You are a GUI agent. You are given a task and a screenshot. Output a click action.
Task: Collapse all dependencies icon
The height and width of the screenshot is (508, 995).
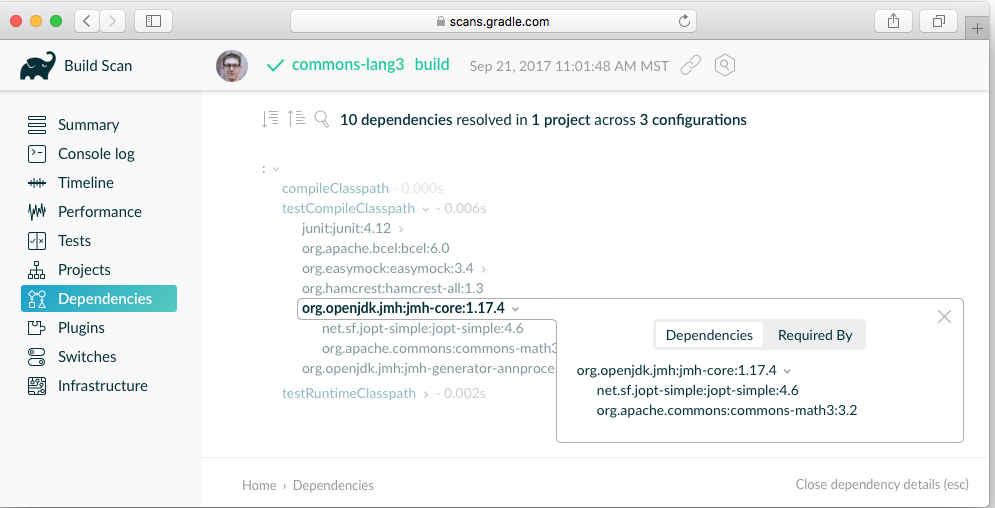pos(296,119)
